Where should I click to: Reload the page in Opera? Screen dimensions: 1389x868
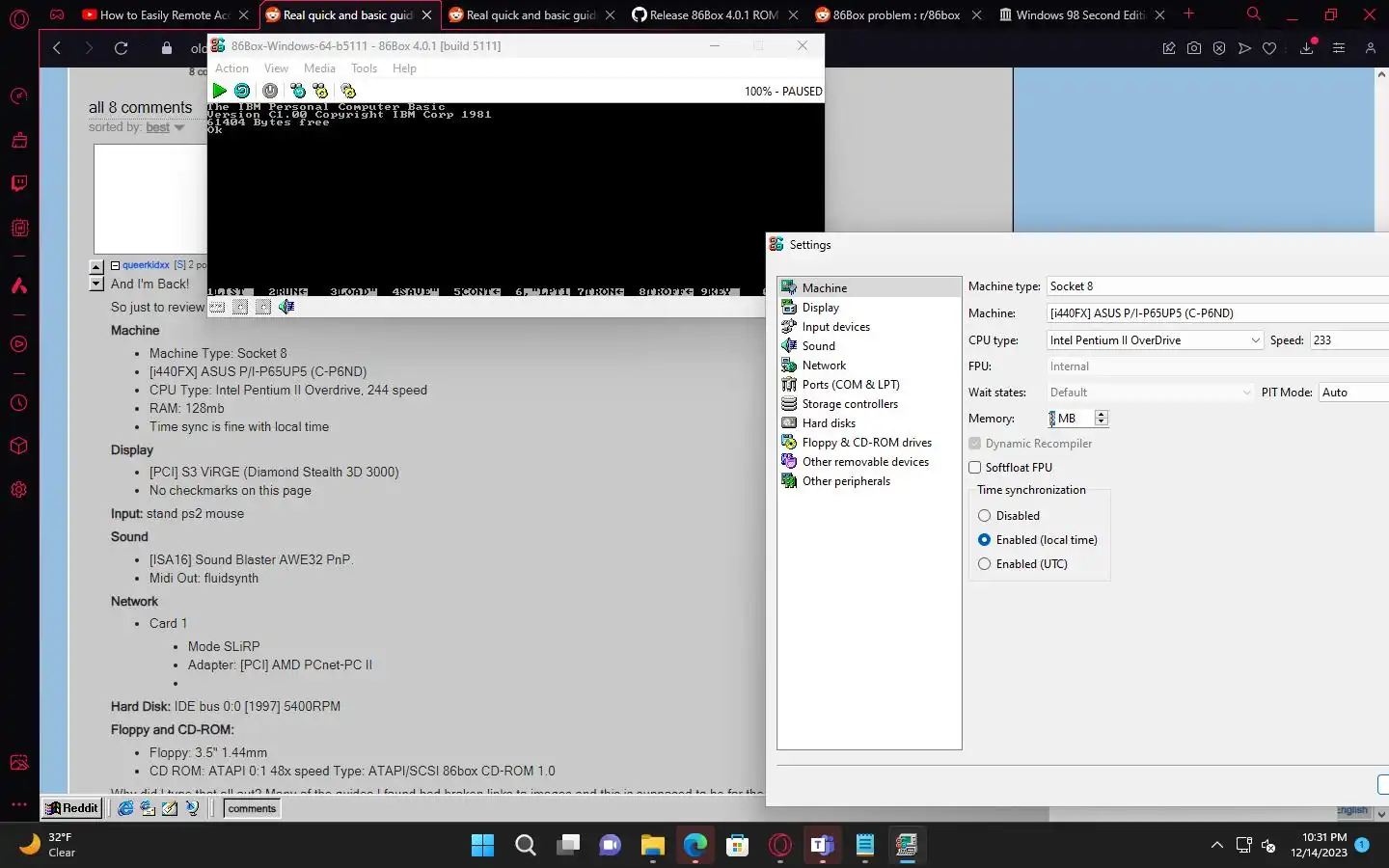click(121, 48)
